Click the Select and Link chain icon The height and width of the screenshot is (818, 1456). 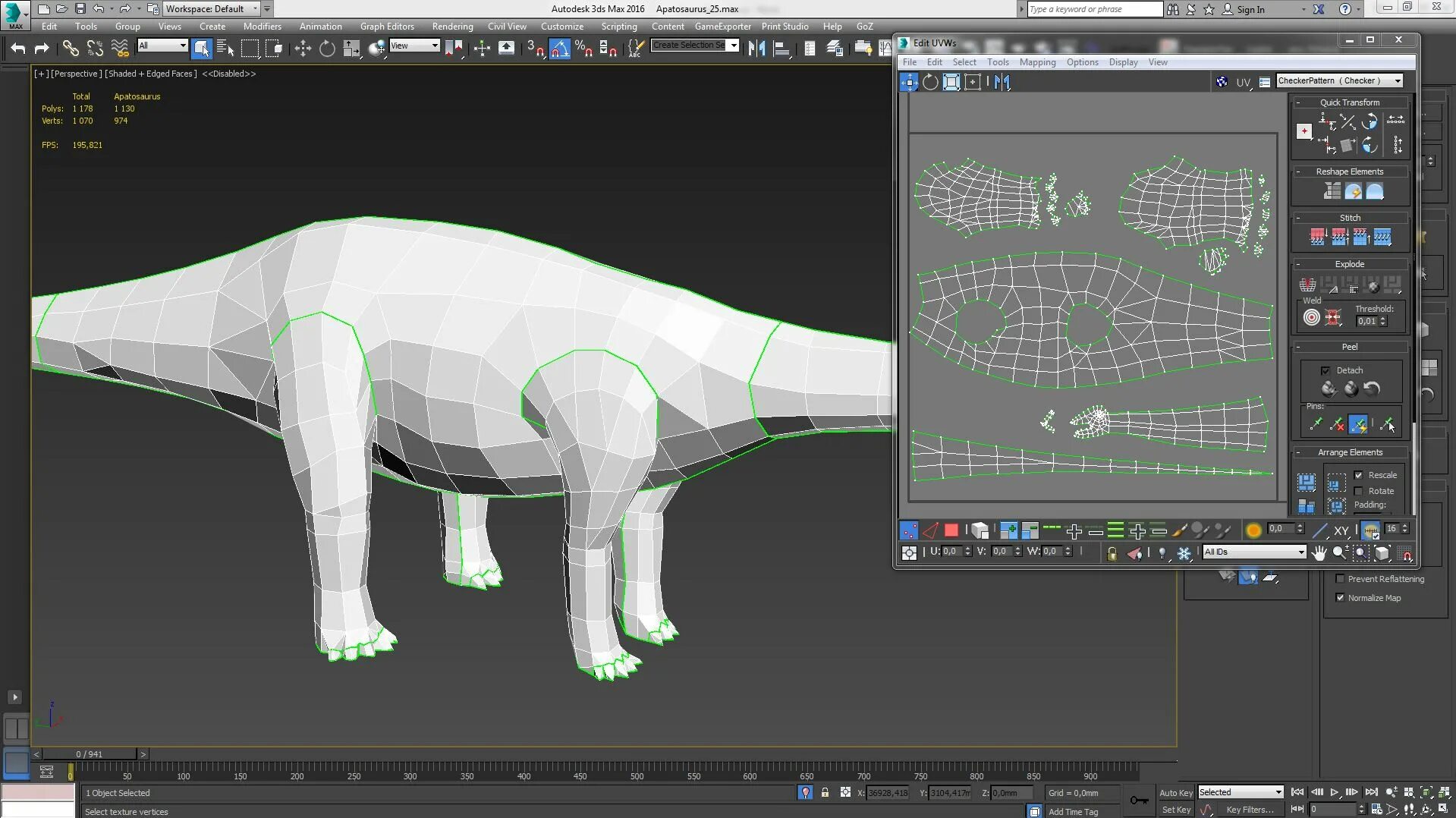(x=71, y=49)
